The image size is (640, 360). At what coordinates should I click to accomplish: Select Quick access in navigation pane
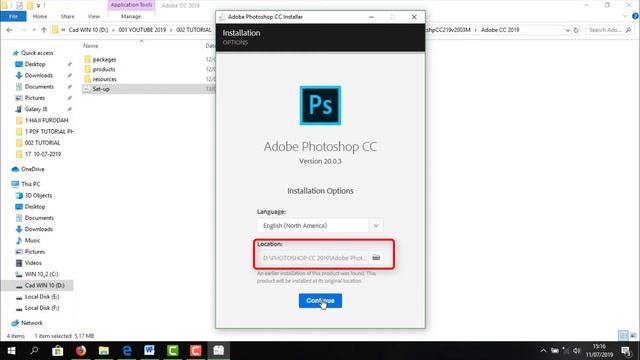[x=37, y=53]
